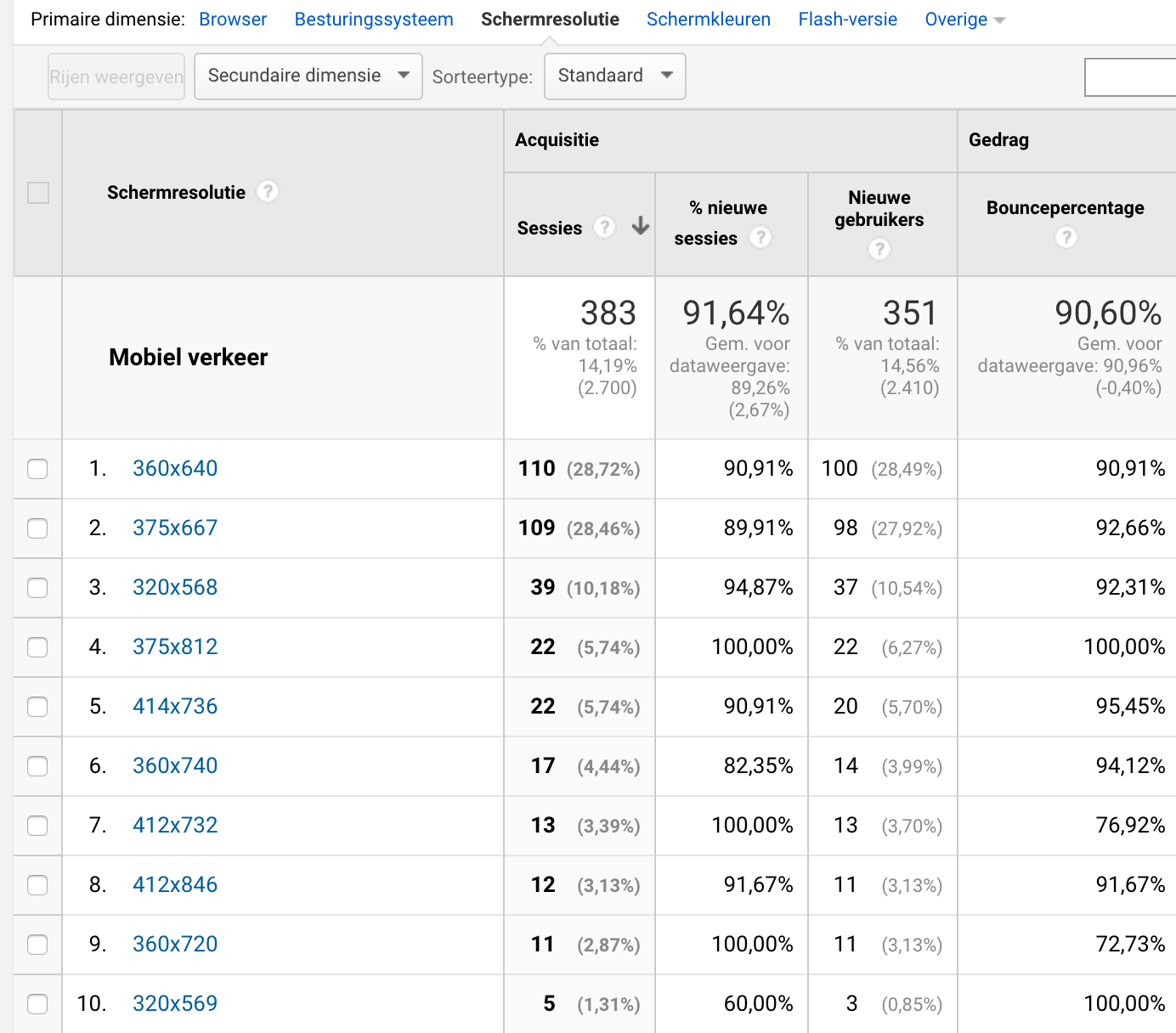Viewport: 1176px width, 1033px height.
Task: Click the Rijen weergeven button
Action: point(116,77)
